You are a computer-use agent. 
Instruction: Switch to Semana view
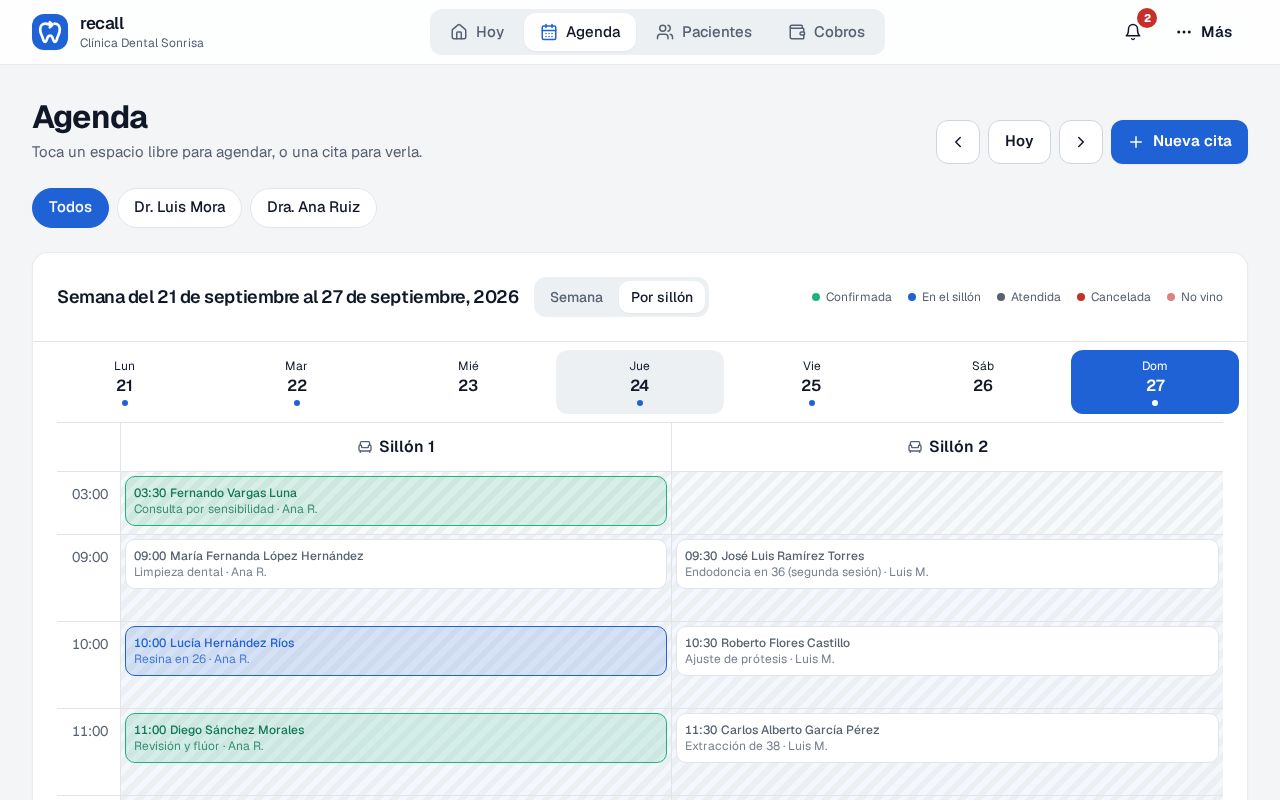576,297
